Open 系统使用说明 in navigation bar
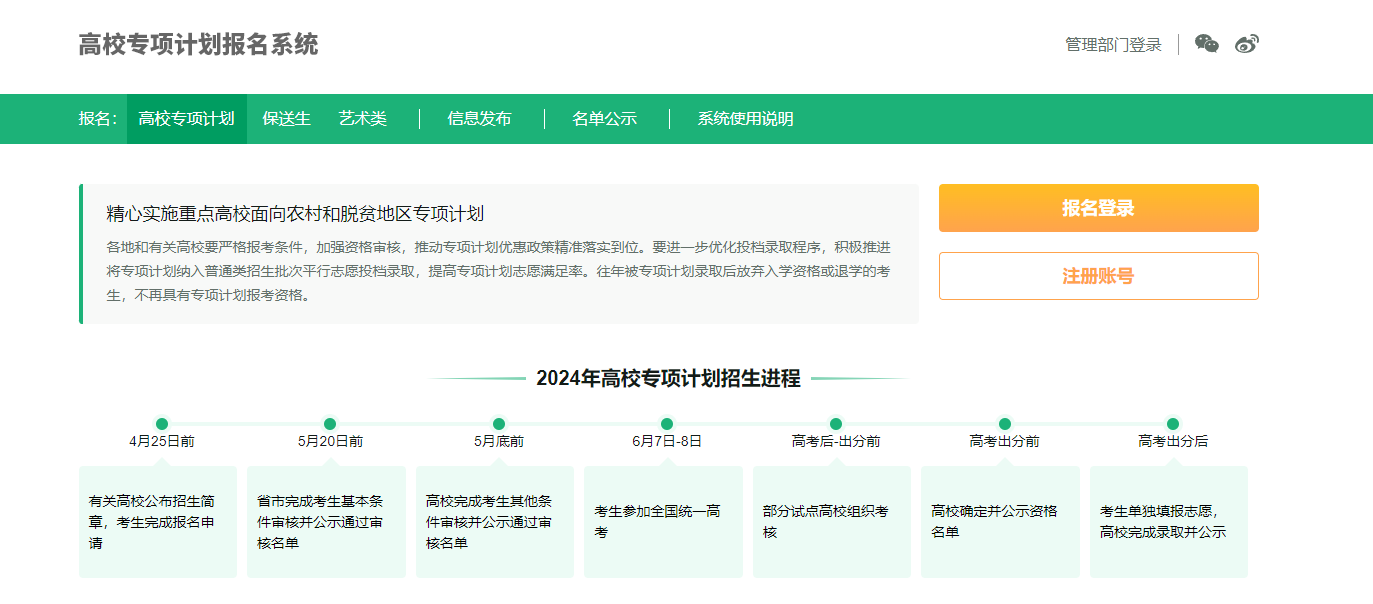The image size is (1373, 604). [745, 119]
